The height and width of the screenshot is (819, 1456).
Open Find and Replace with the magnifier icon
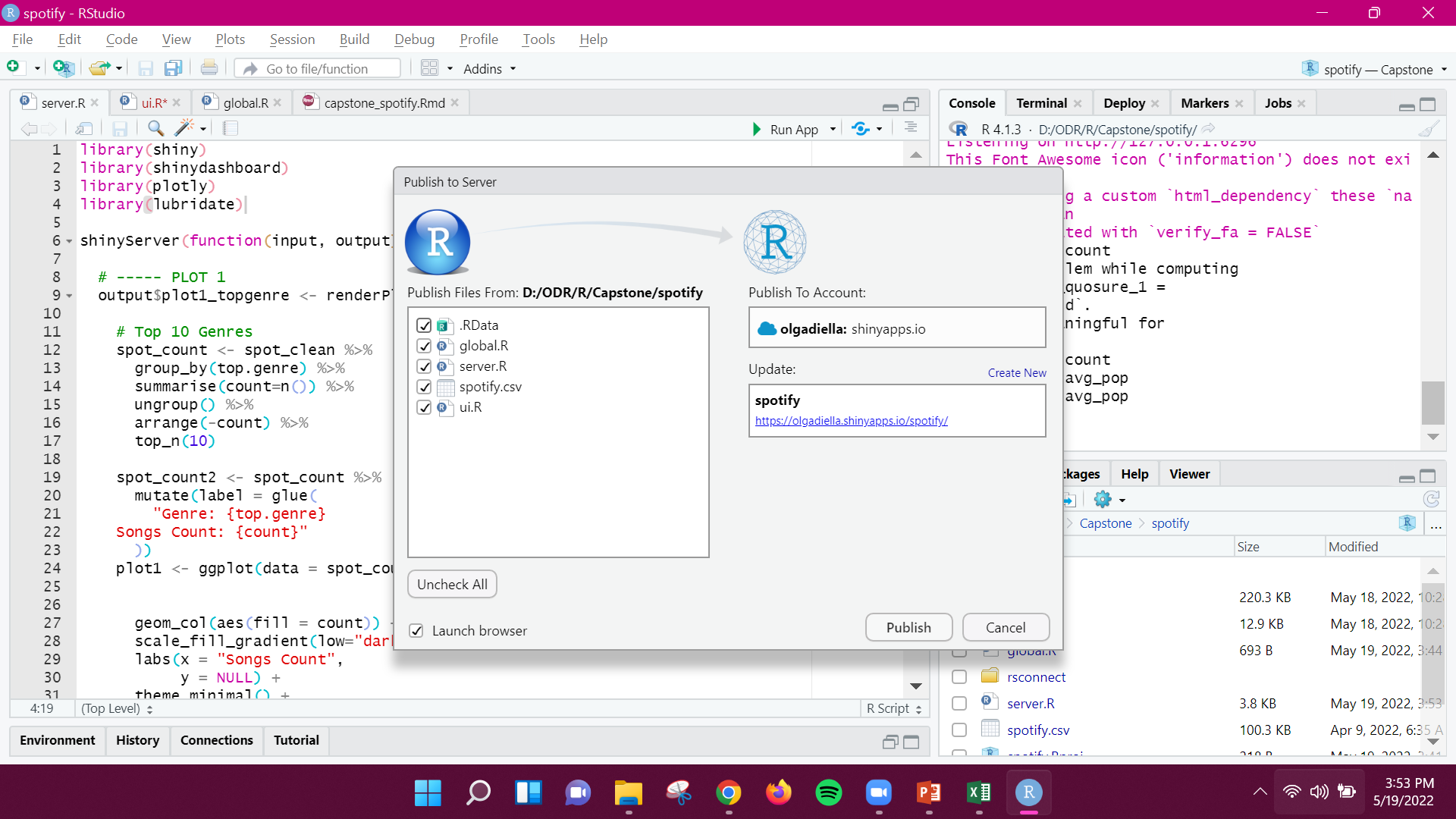tap(155, 128)
